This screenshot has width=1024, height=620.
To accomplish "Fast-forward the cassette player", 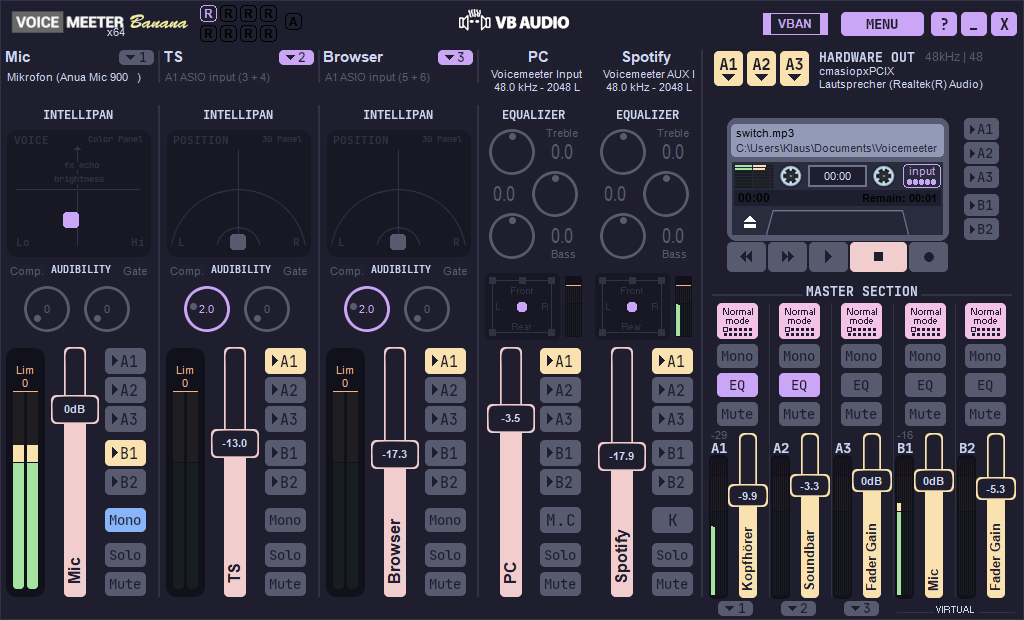I will (x=787, y=257).
